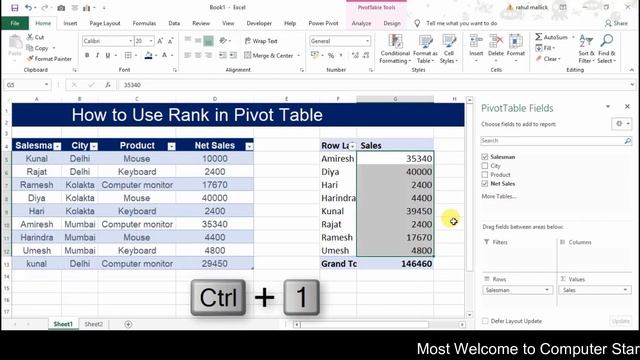Viewport: 640px width, 360px height.
Task: Uncheck the Salesman field checkbox
Action: pos(485,157)
